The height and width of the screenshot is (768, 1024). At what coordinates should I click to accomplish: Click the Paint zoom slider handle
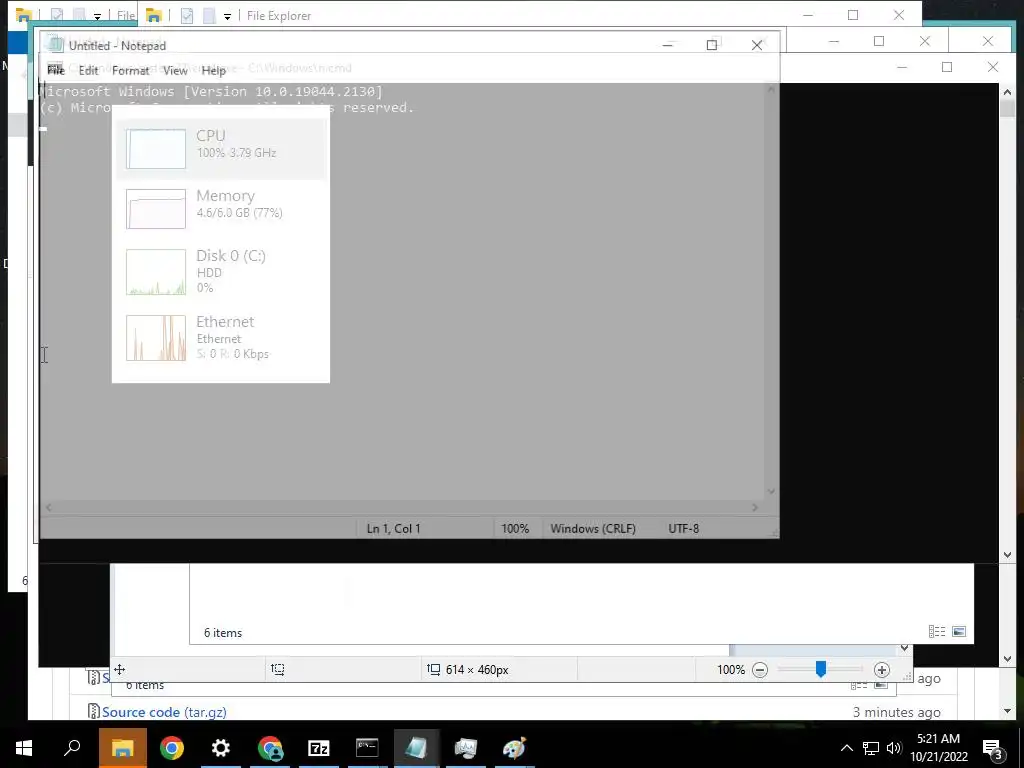820,669
